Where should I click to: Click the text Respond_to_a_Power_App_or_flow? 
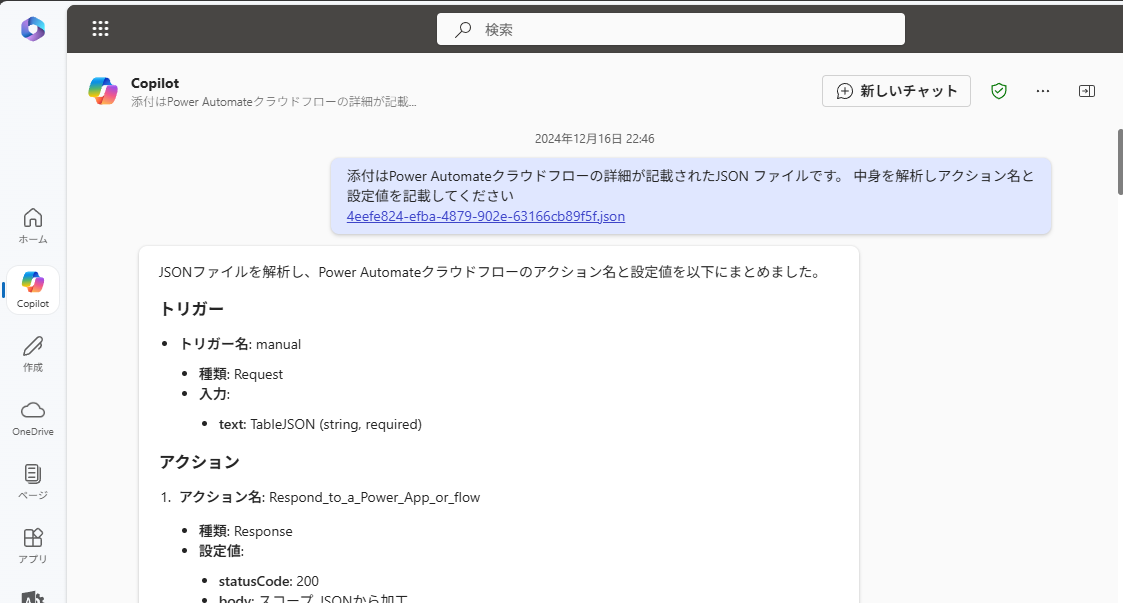(375, 497)
